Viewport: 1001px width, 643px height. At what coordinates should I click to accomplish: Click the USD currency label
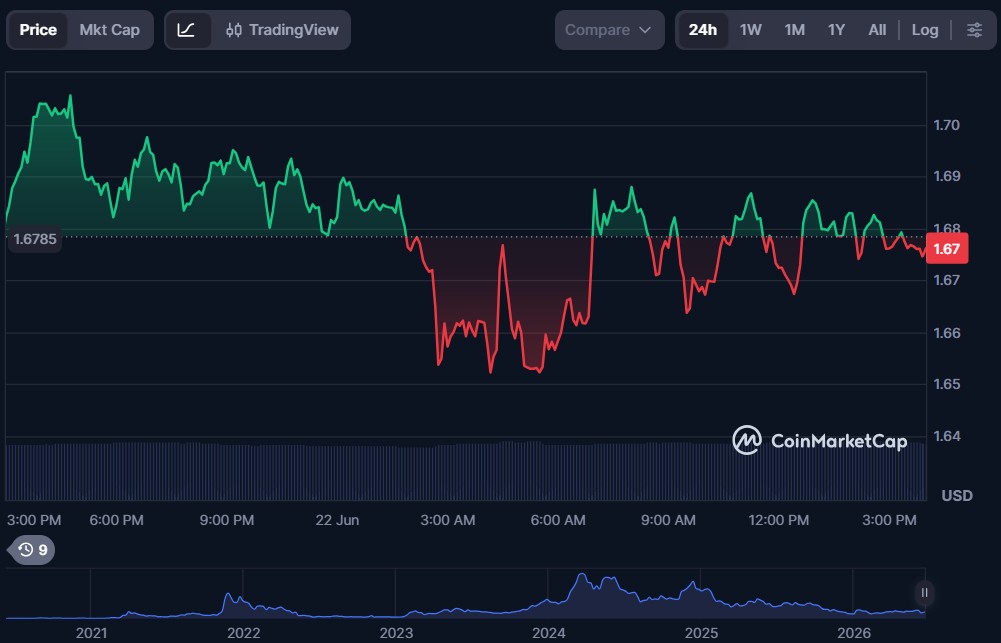point(957,495)
